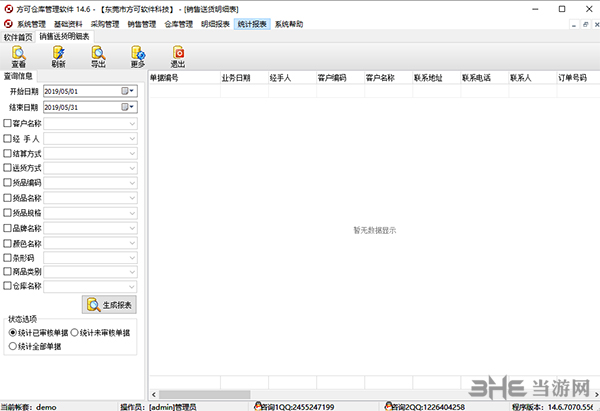Click the red app logo in menu bar
Screen dimensions: 600x411
(8, 24)
